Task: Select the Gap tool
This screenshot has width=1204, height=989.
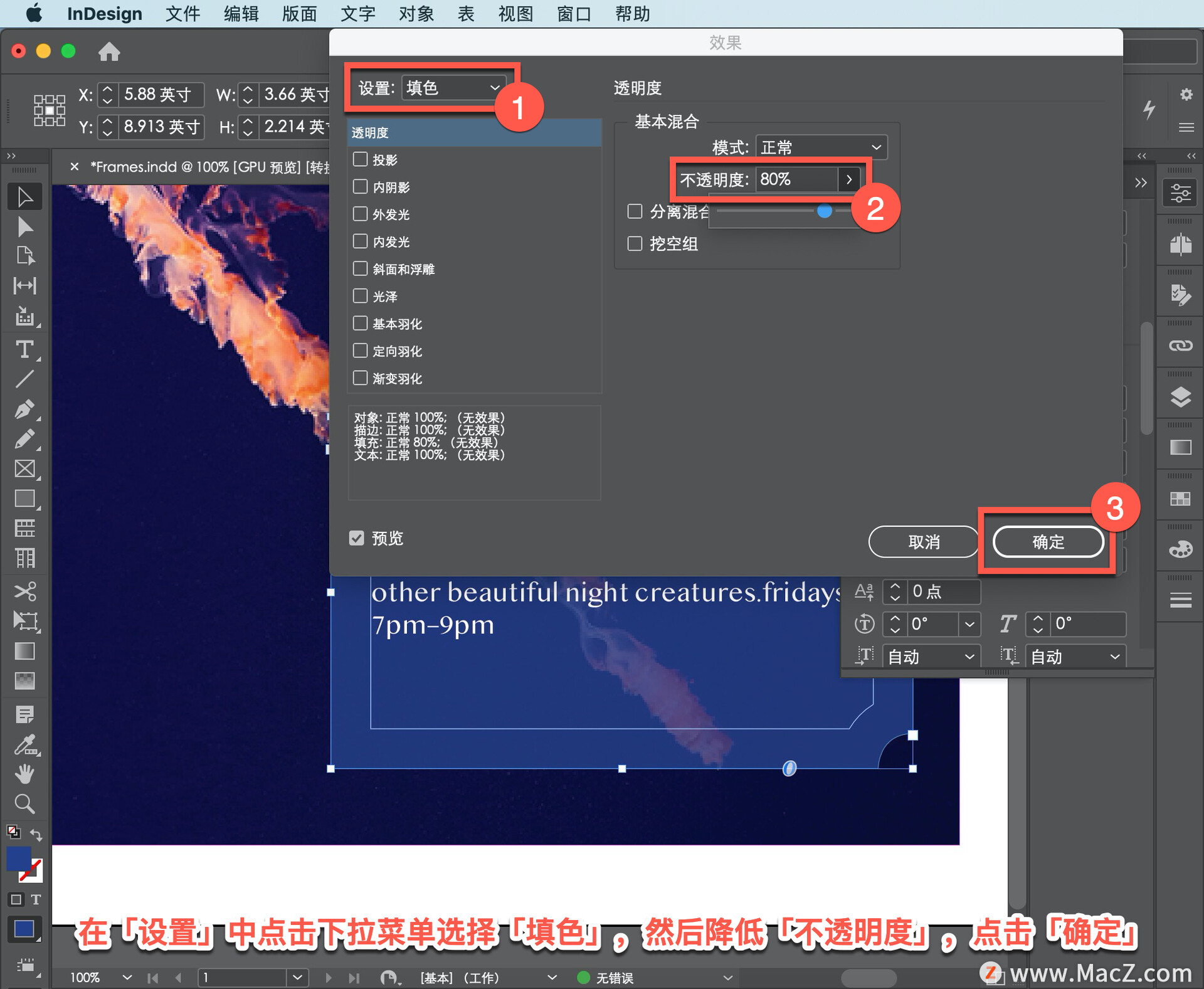Action: point(25,286)
